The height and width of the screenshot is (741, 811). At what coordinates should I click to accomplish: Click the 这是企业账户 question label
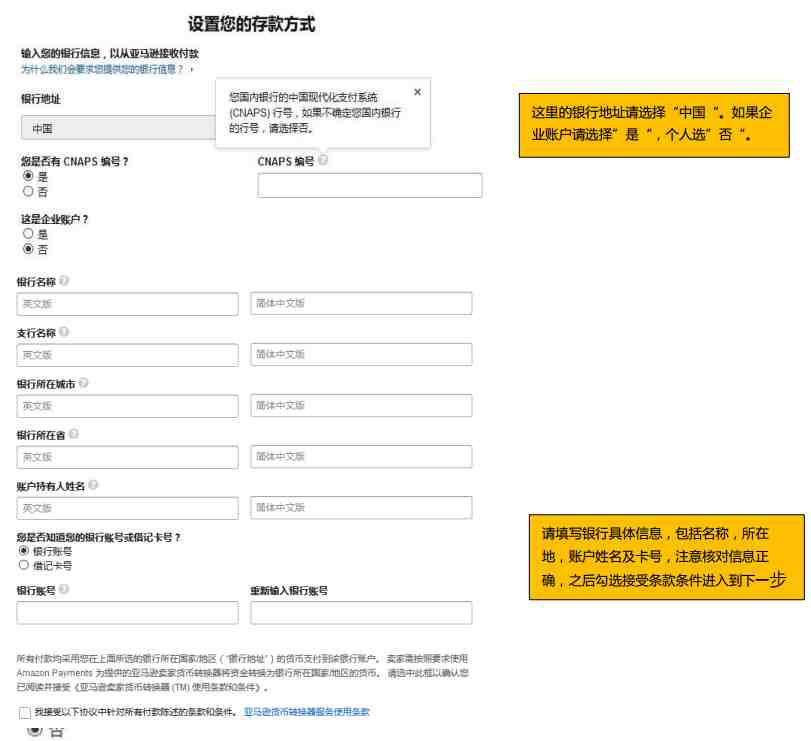point(54,219)
